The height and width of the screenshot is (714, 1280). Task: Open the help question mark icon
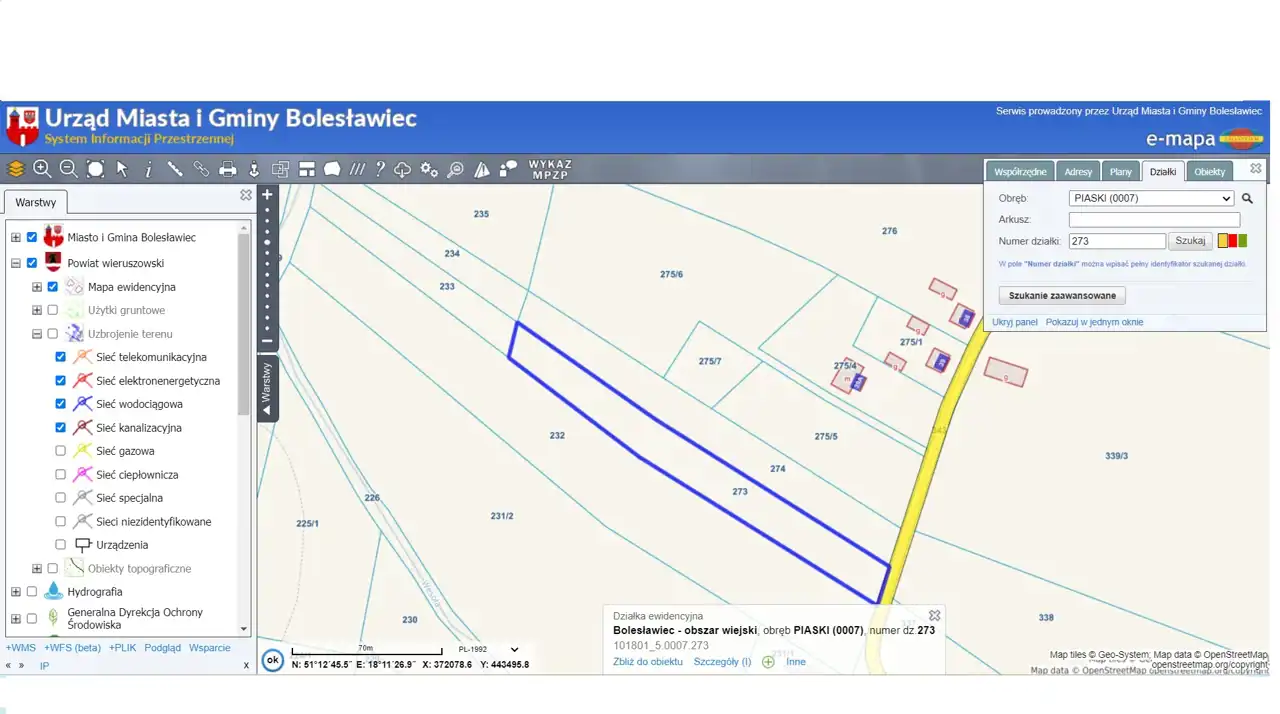coord(380,169)
